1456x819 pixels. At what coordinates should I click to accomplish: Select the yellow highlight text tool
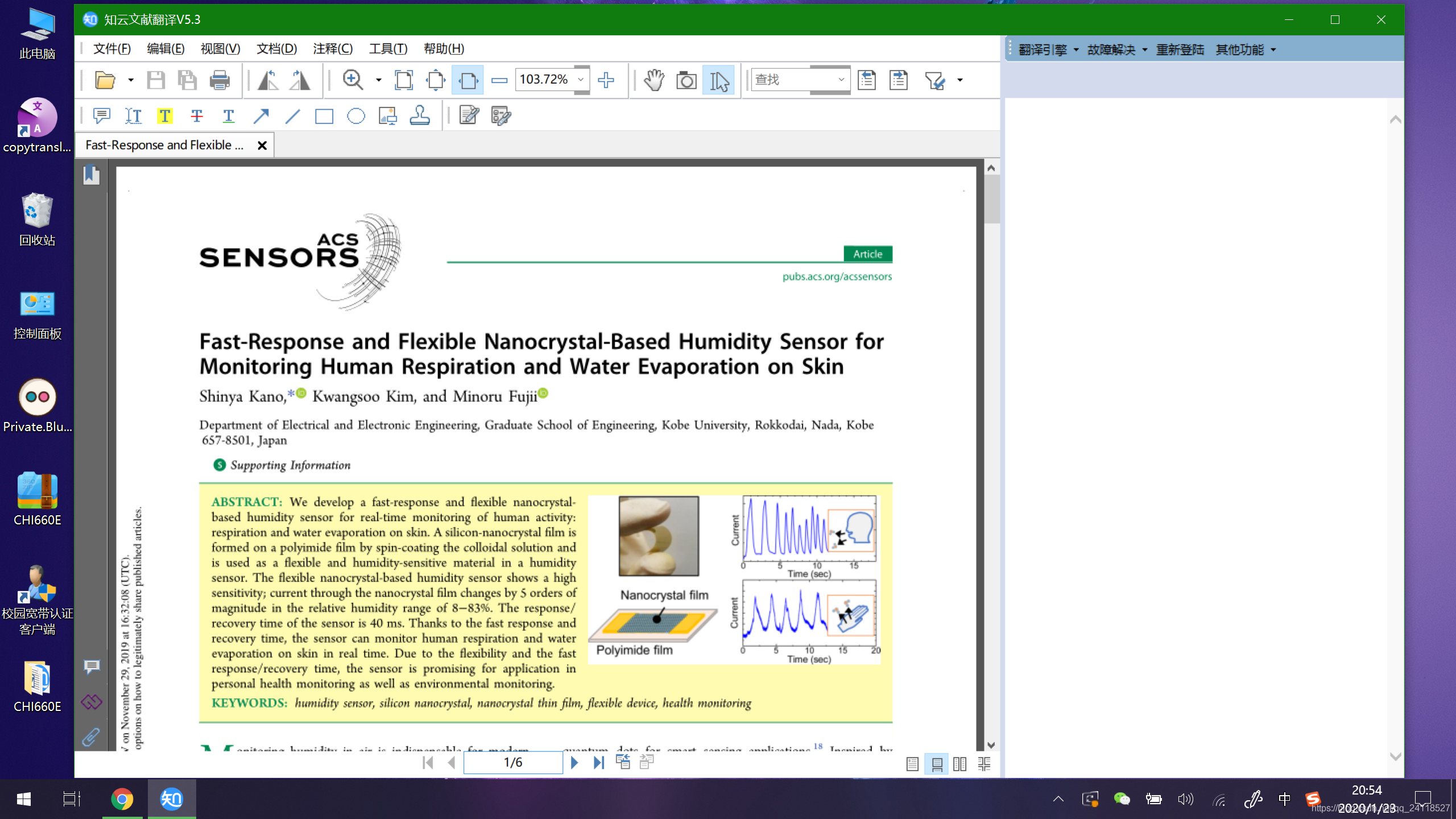165,116
